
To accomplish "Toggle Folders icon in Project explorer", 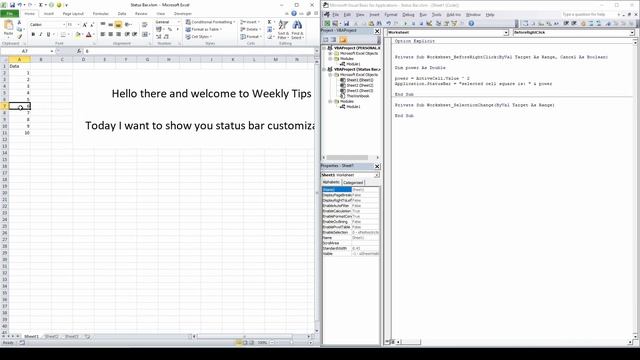I will point(343,40).
